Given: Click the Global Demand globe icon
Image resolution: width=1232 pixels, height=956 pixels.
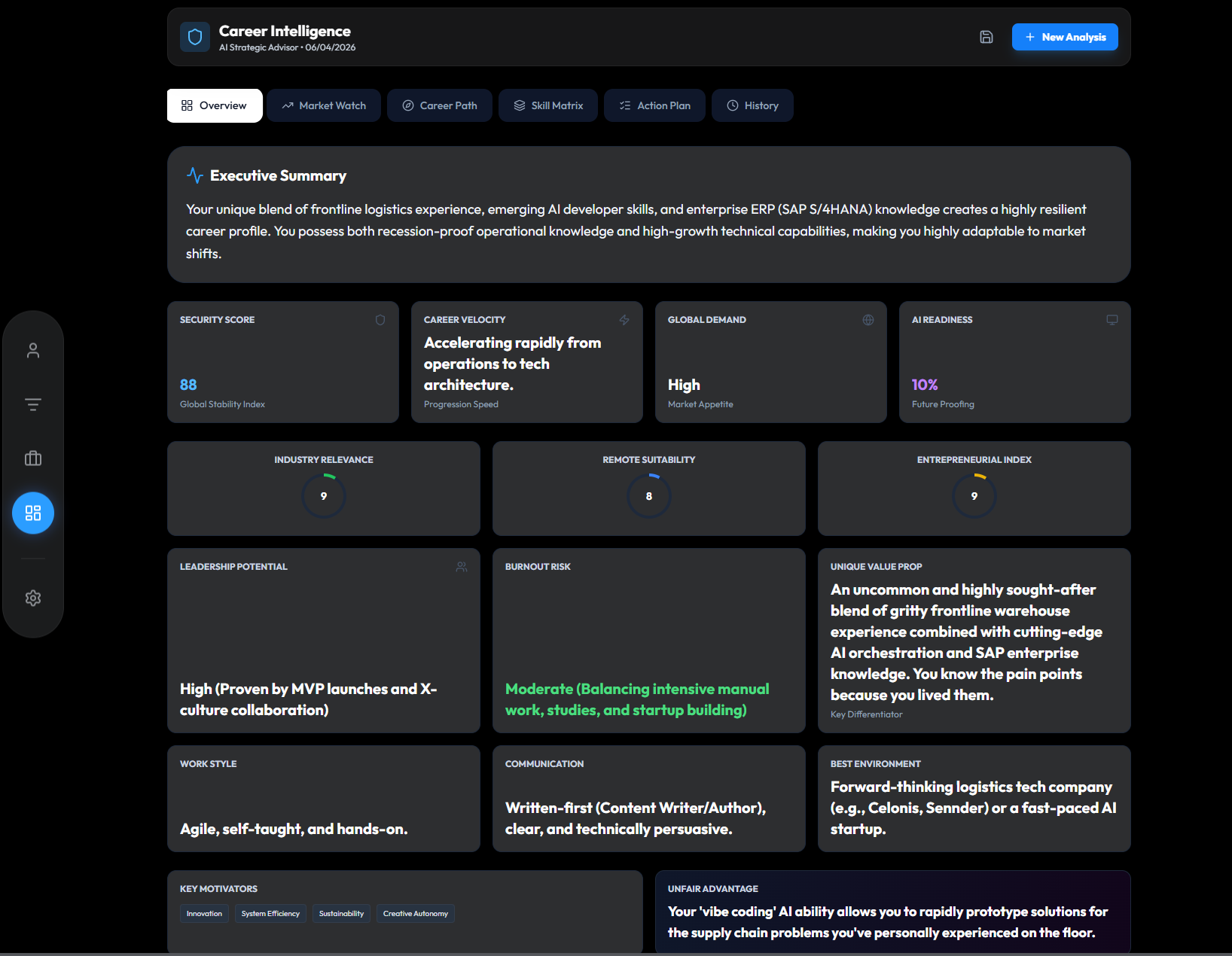Looking at the screenshot, I should tap(868, 320).
